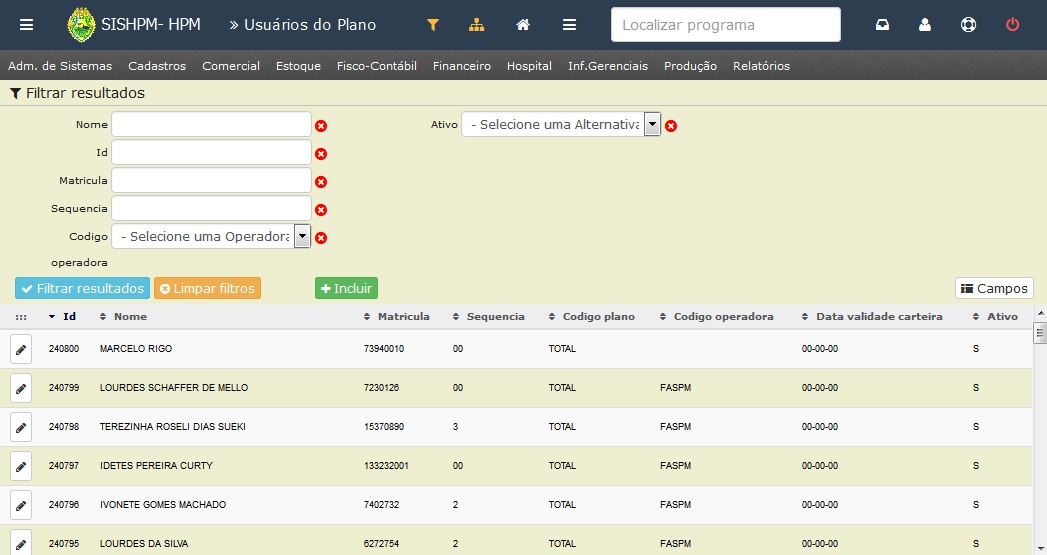The width and height of the screenshot is (1047, 555).
Task: Edit MARCELO RIGO row pencil icon
Action: (x=21, y=349)
